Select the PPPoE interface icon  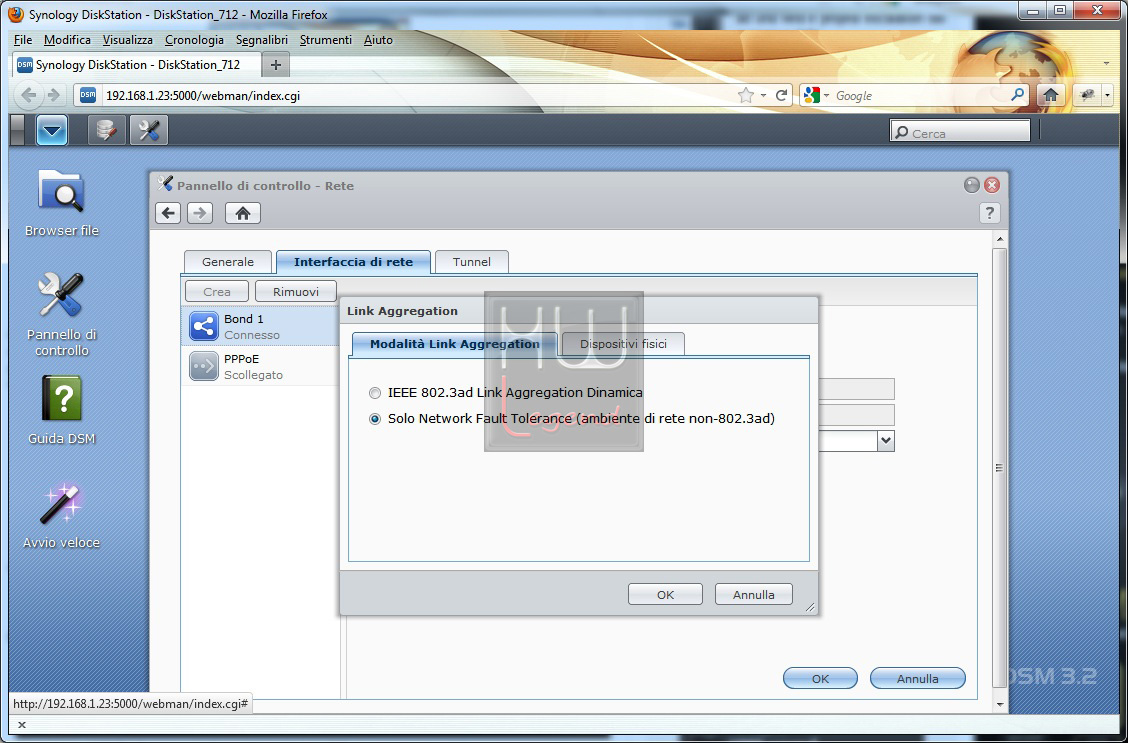point(204,366)
